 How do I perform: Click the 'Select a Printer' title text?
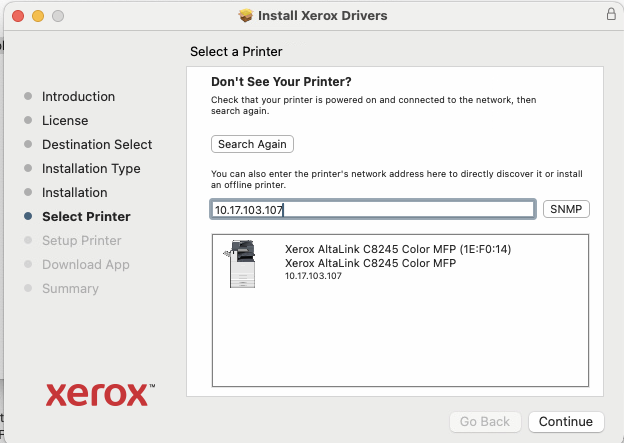click(x=236, y=51)
